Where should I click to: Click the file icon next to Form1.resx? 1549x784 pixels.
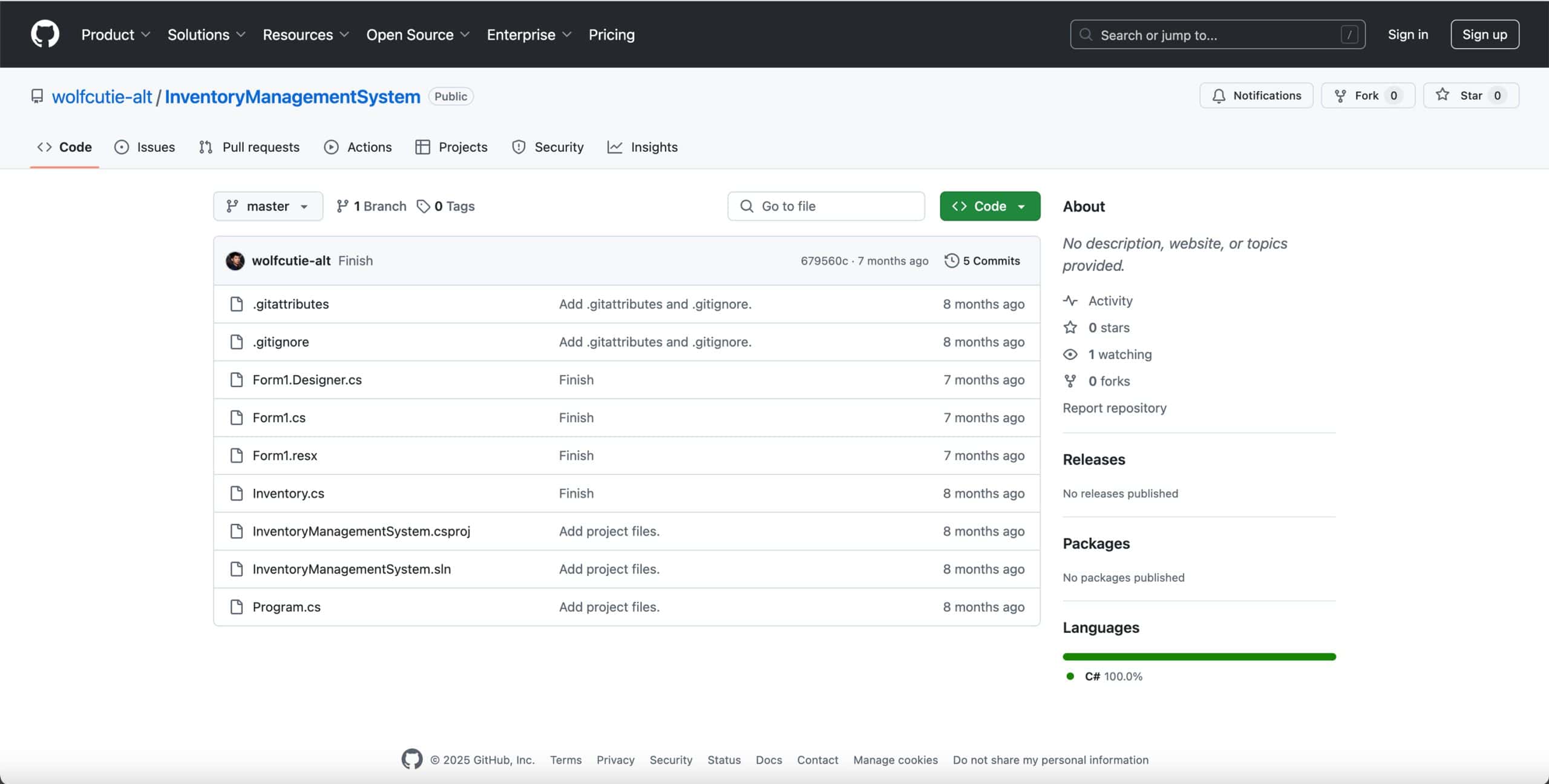[237, 455]
